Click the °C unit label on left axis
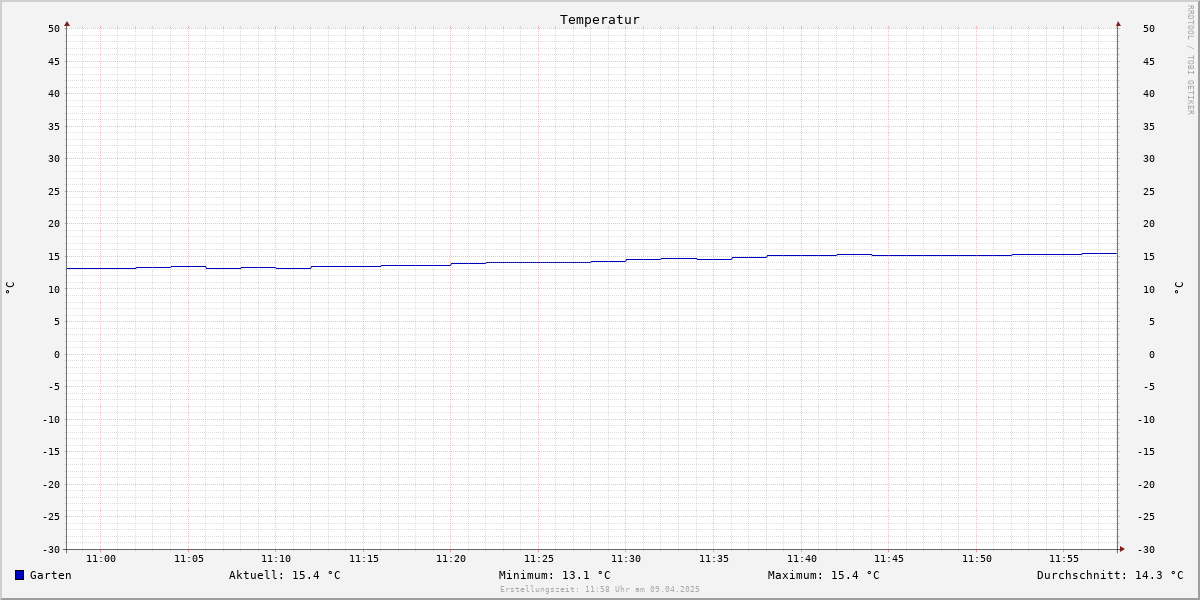The width and height of the screenshot is (1200, 600). [x=10, y=288]
